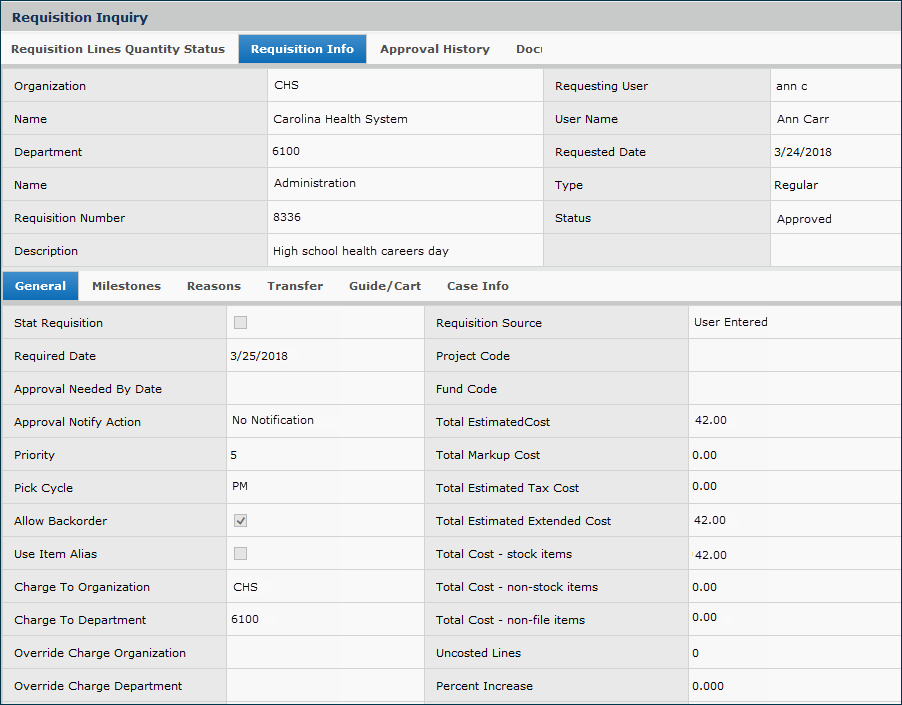
Task: Click the empty Override Charge Organization field
Action: point(325,653)
